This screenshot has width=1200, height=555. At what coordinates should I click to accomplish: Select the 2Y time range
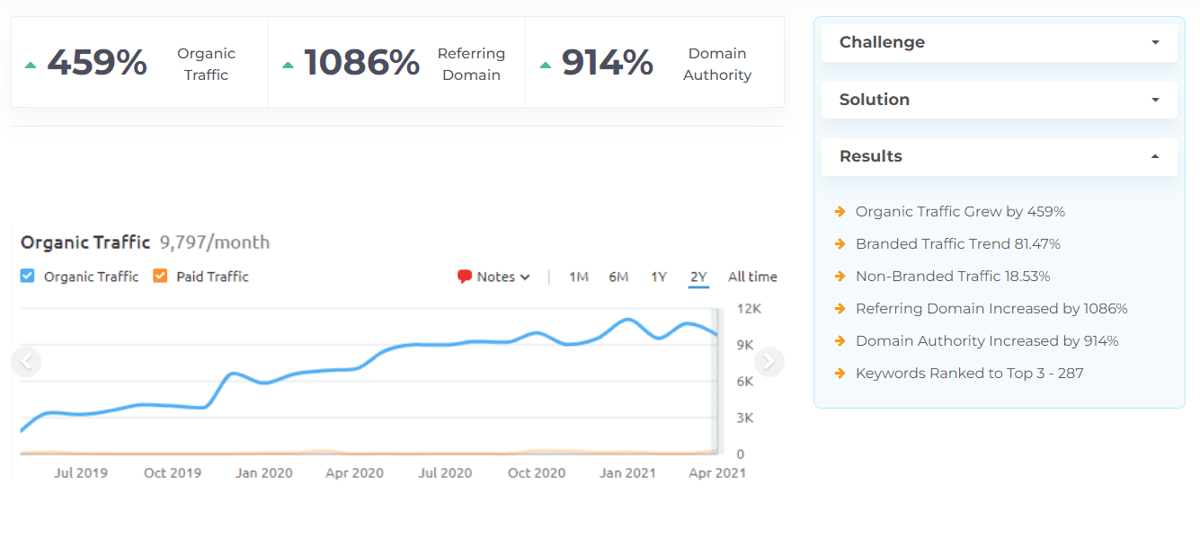coord(698,277)
